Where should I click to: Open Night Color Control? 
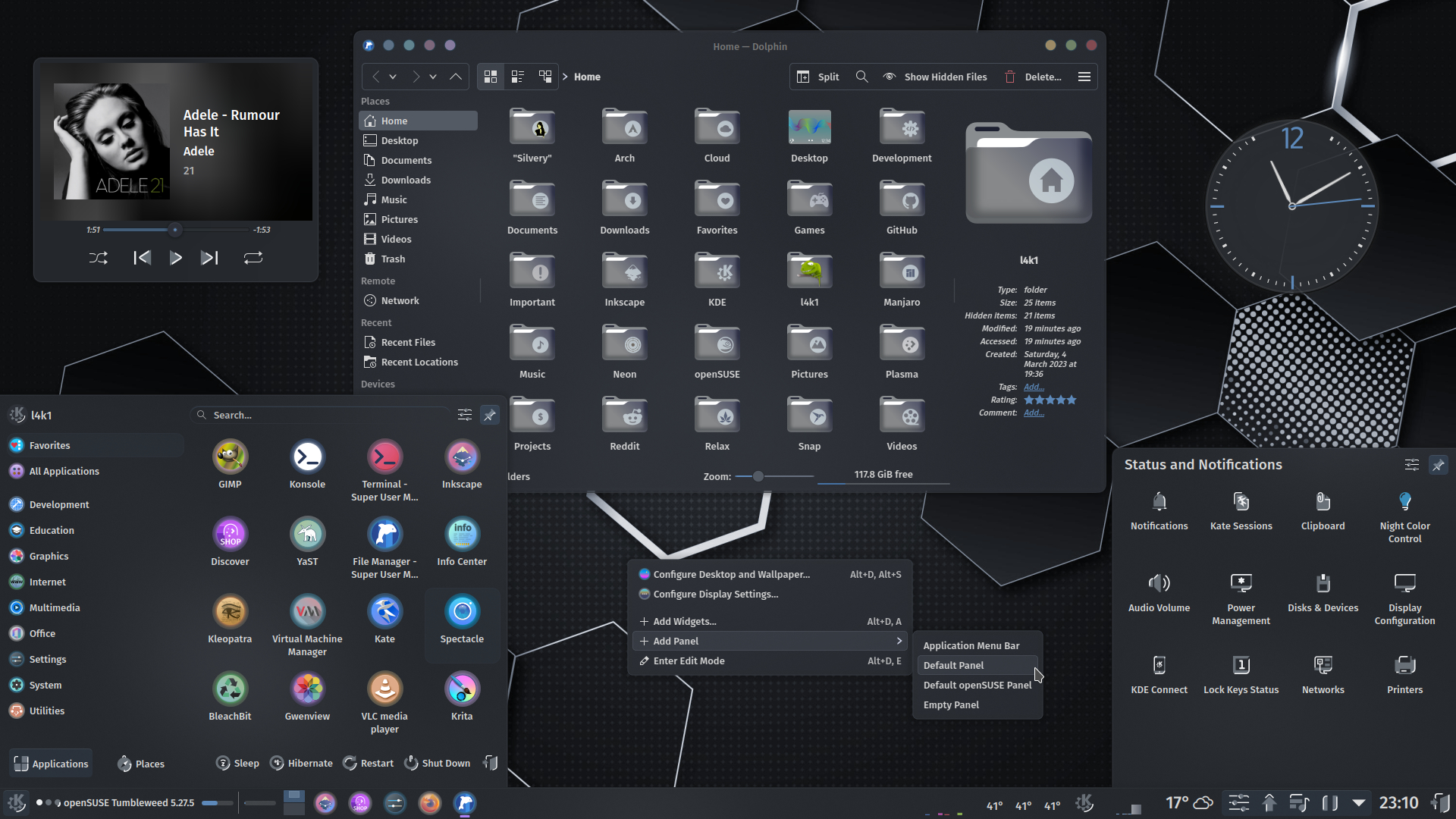(1404, 516)
